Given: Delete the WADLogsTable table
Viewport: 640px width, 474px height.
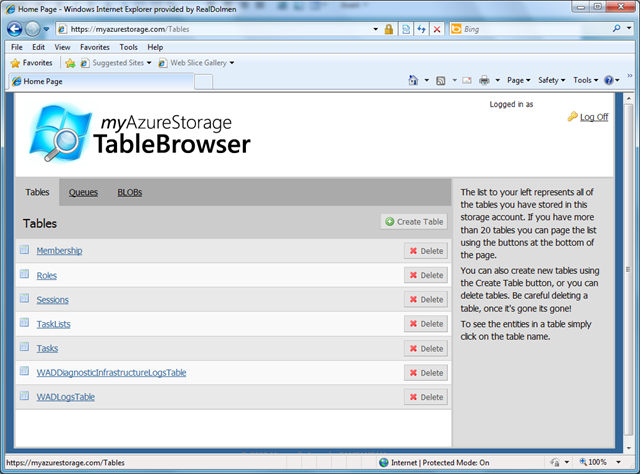Looking at the screenshot, I should click(426, 397).
